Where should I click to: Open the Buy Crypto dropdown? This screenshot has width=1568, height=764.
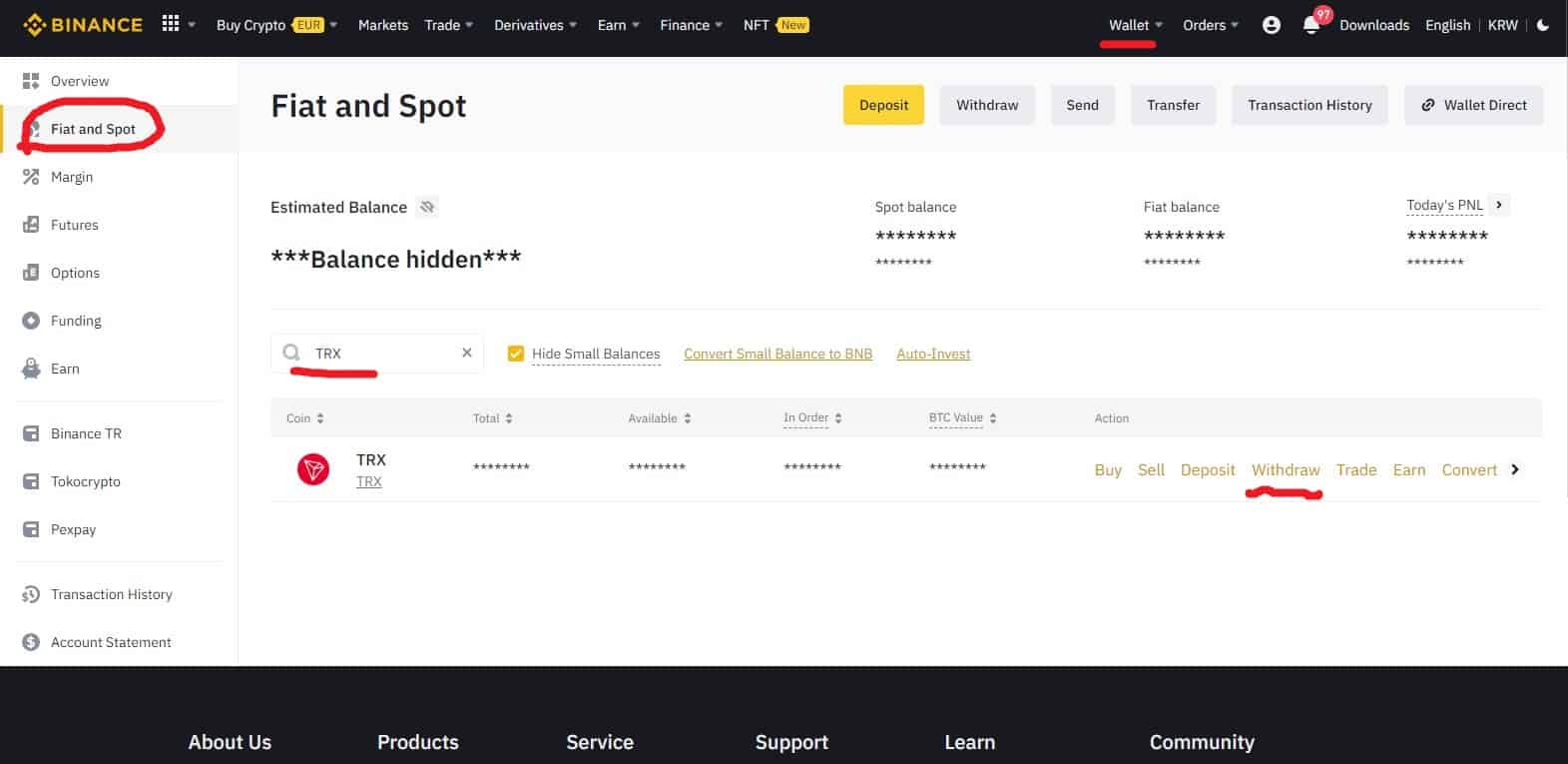coord(276,25)
